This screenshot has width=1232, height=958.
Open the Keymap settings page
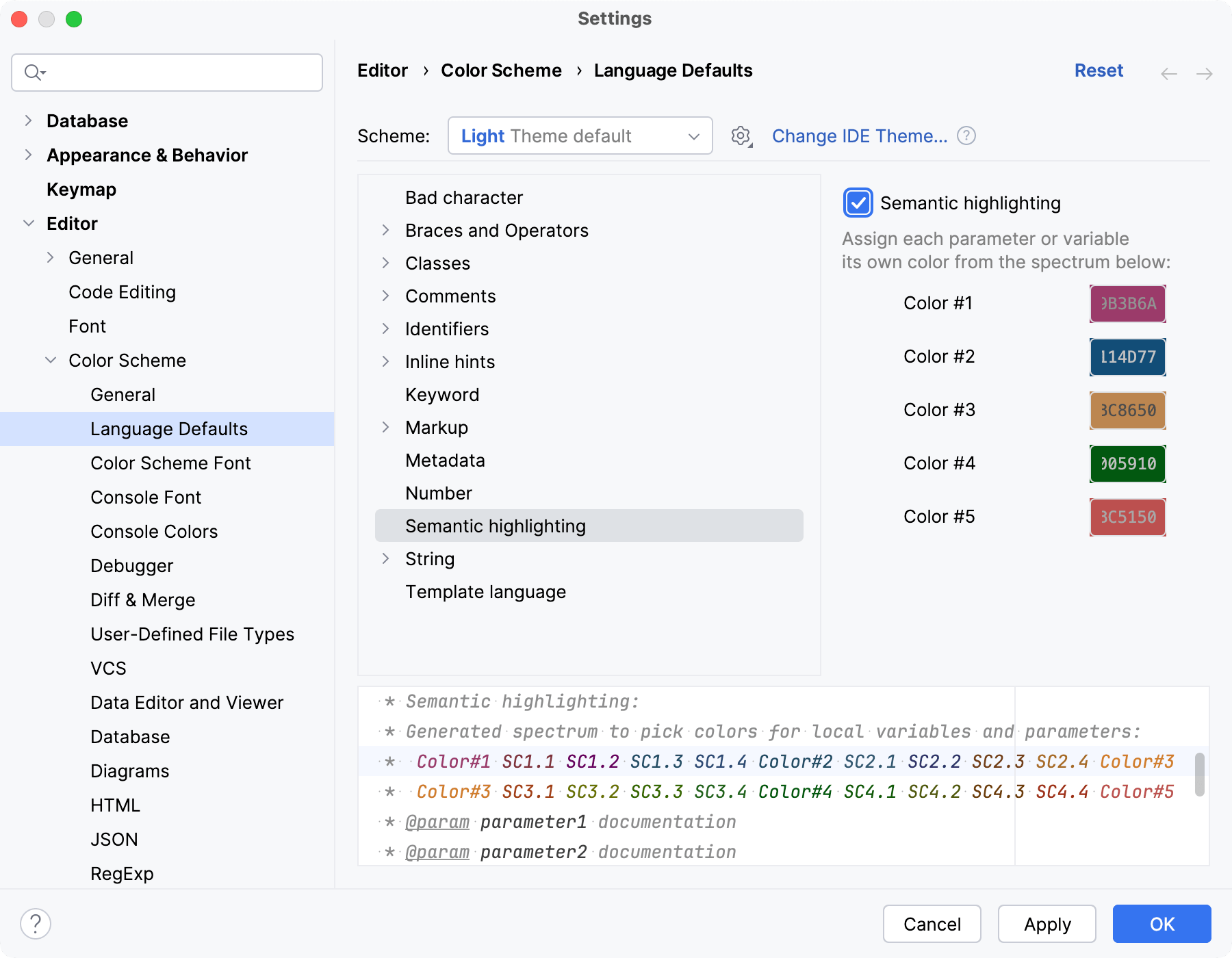click(x=81, y=190)
